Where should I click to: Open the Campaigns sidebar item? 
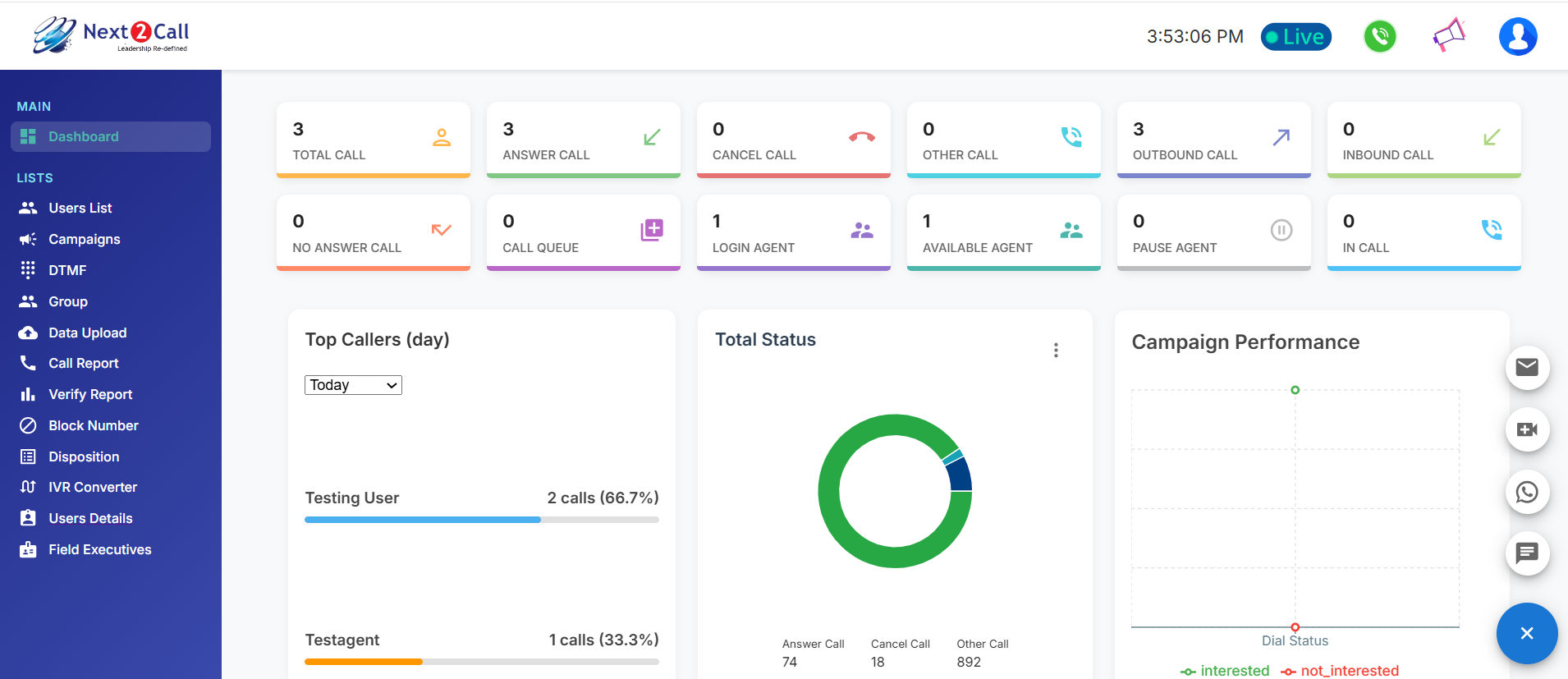coord(84,239)
